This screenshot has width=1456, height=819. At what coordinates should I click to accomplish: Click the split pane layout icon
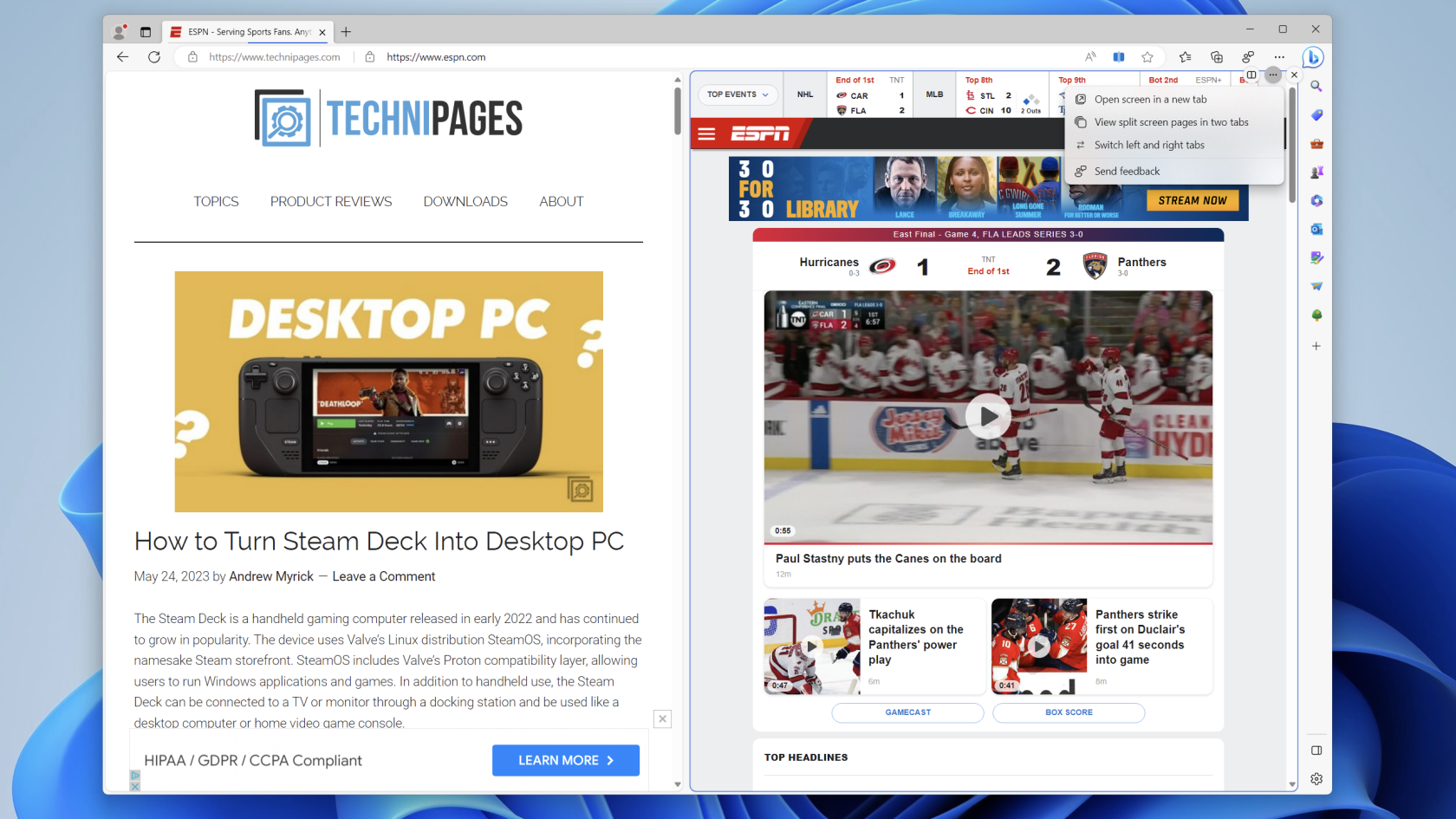1251,75
